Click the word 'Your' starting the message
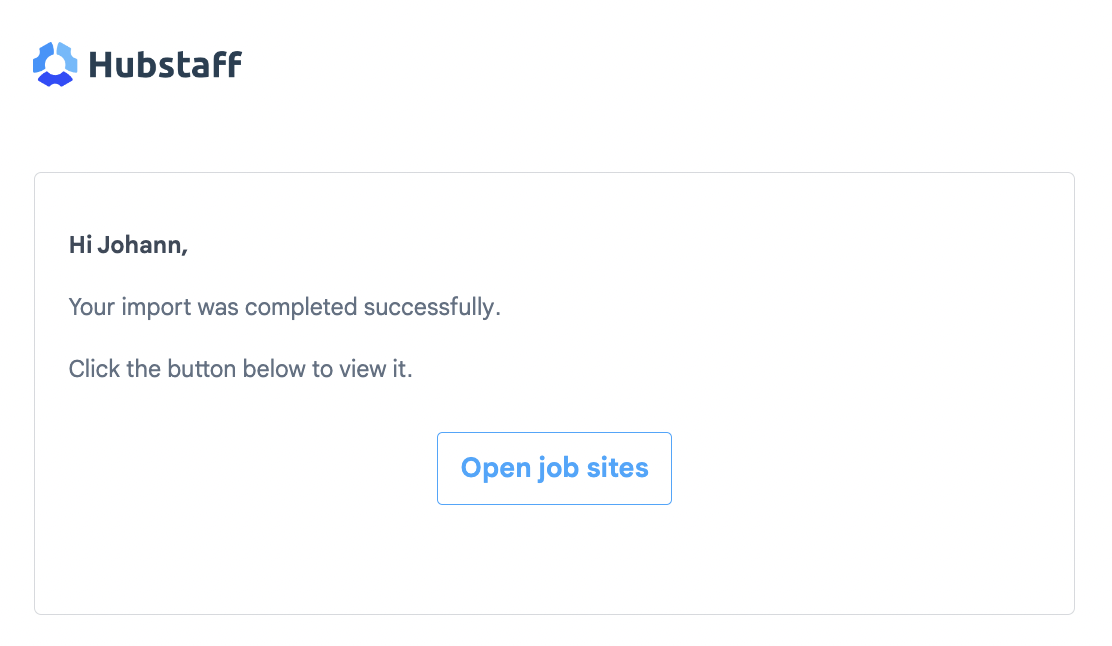Screen dimensions: 1112x646 (x=91, y=307)
